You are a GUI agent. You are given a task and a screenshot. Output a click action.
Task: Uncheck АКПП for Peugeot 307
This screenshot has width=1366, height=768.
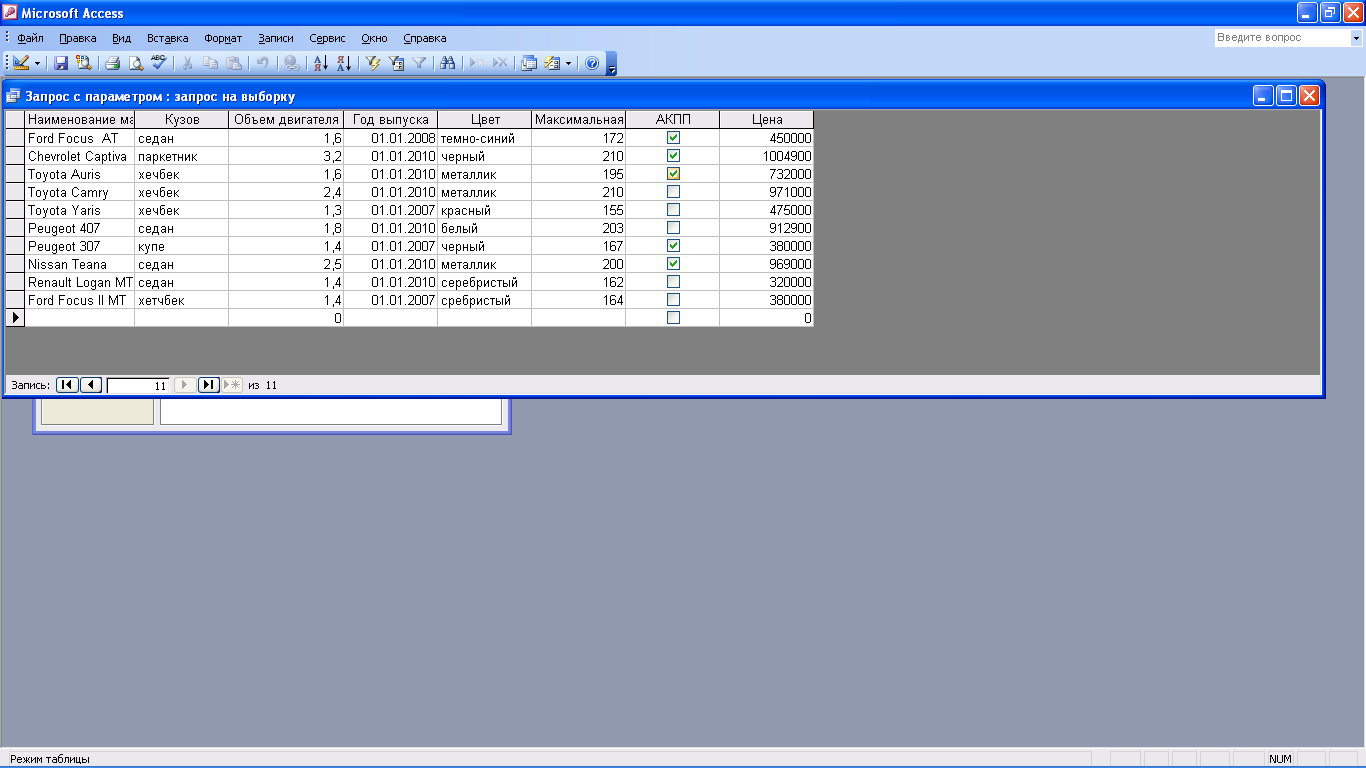click(673, 246)
